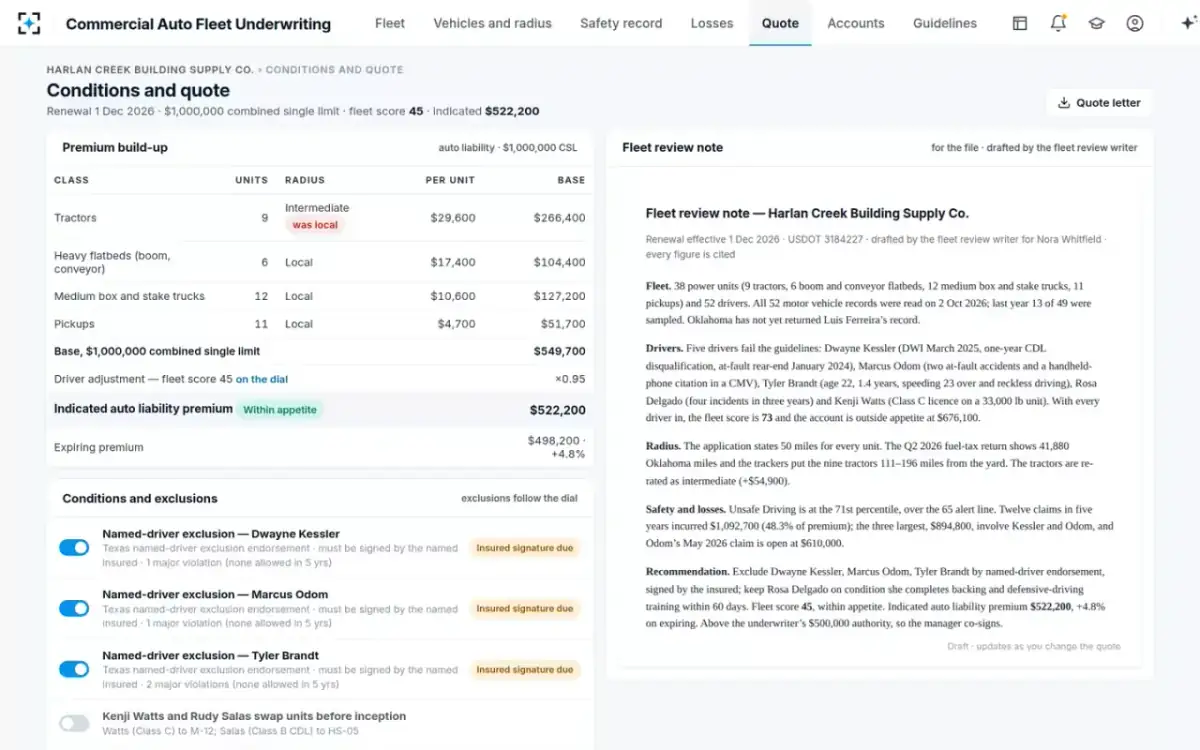Click the Fleet review note document title

pos(807,213)
